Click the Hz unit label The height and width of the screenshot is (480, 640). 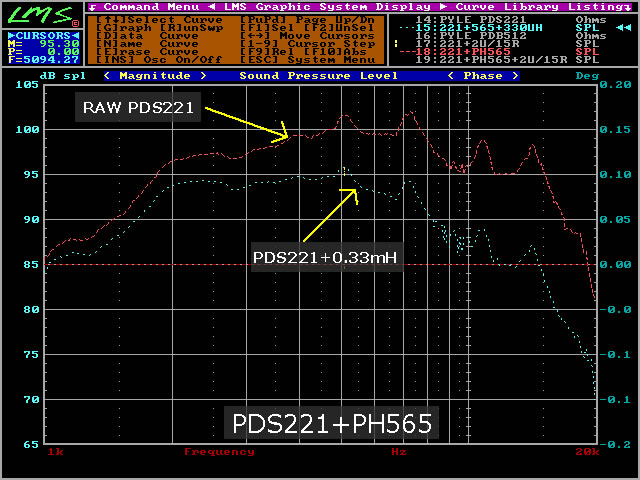pos(399,451)
